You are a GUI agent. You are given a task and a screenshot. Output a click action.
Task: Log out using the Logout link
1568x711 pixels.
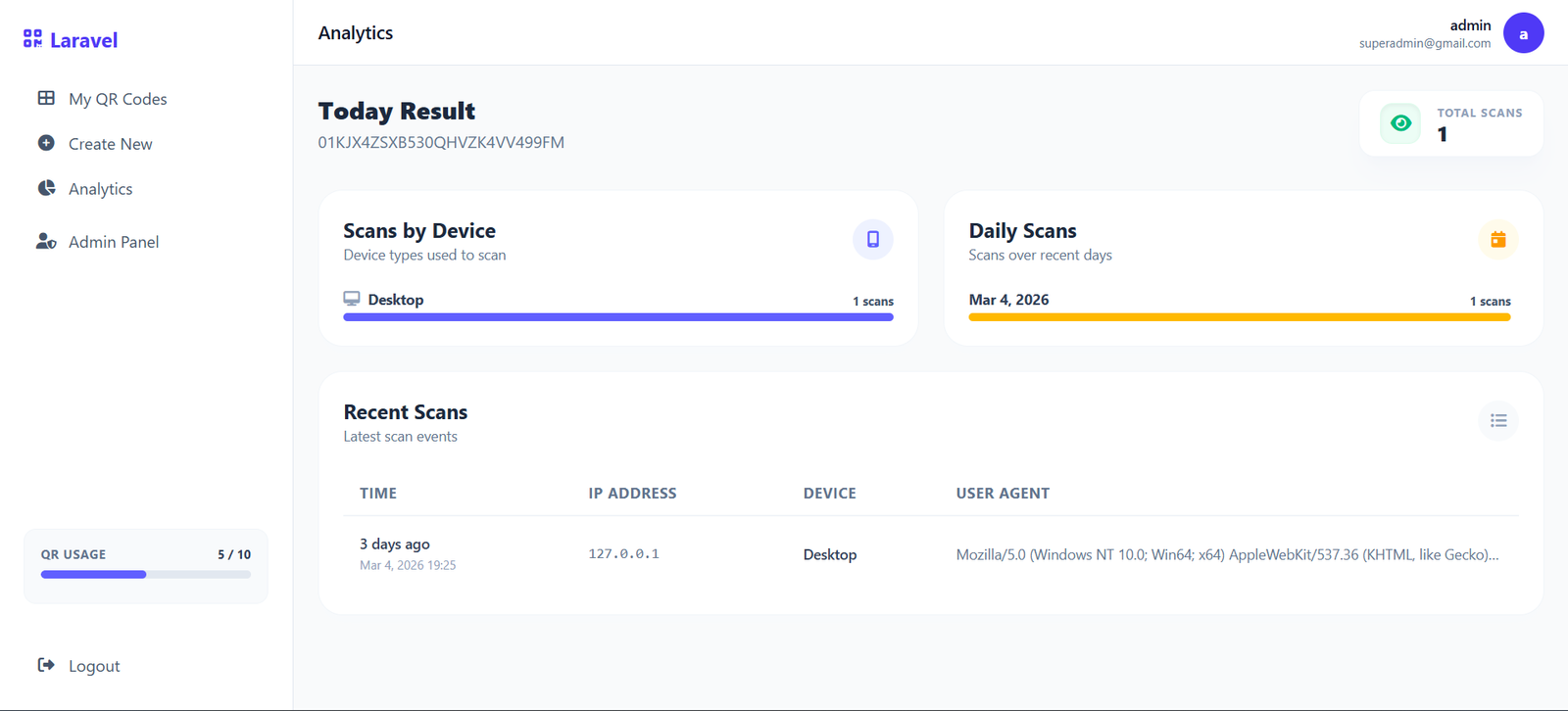pos(94,666)
